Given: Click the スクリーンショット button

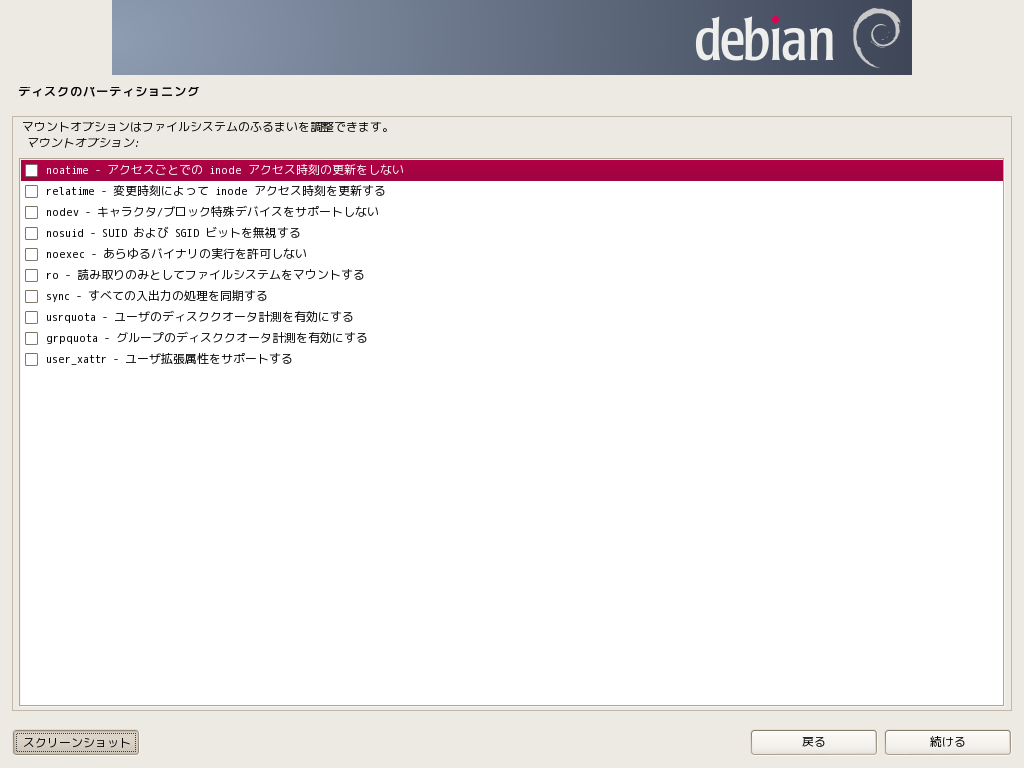Looking at the screenshot, I should tap(76, 743).
